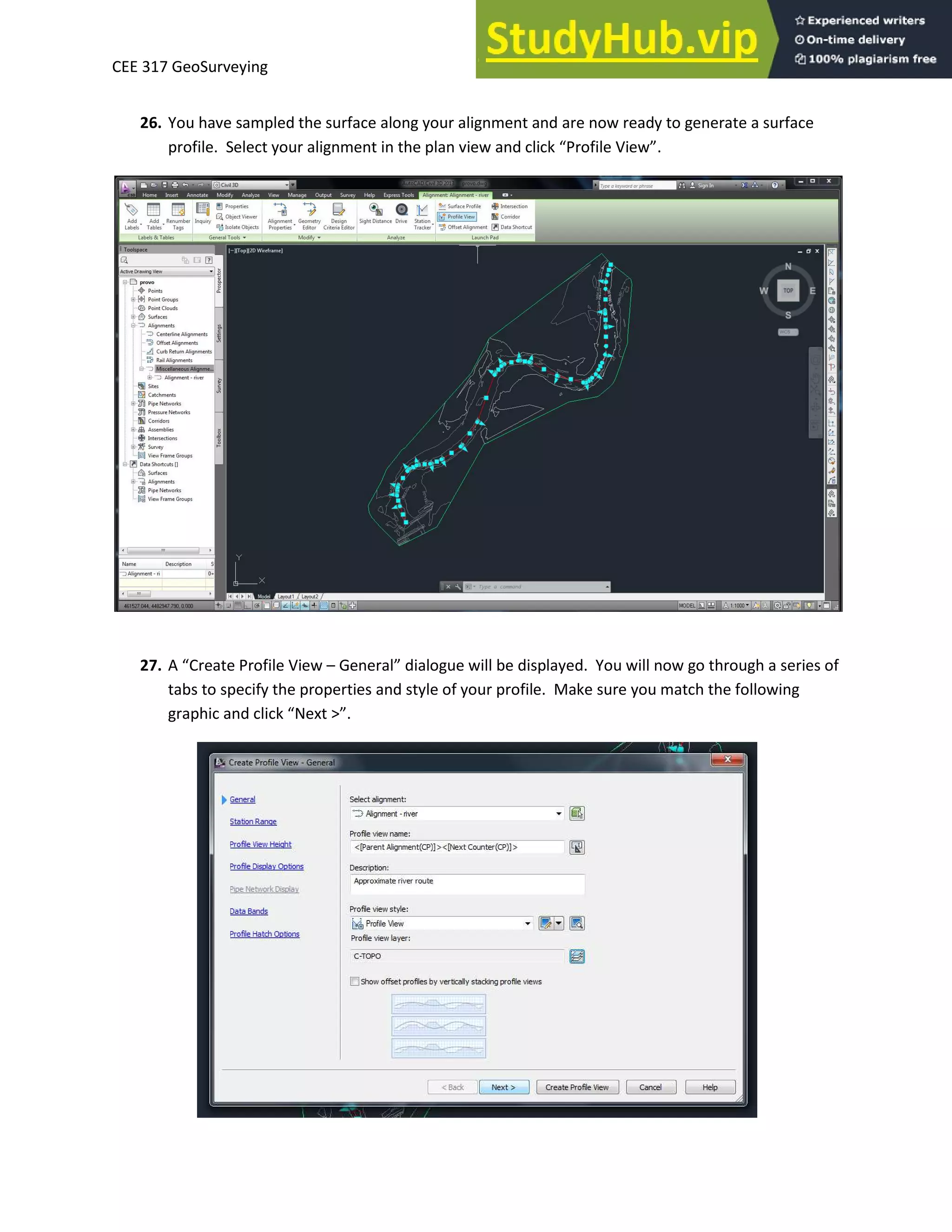Toggle Show offset profiles by vertically stacking checkbox

(354, 981)
